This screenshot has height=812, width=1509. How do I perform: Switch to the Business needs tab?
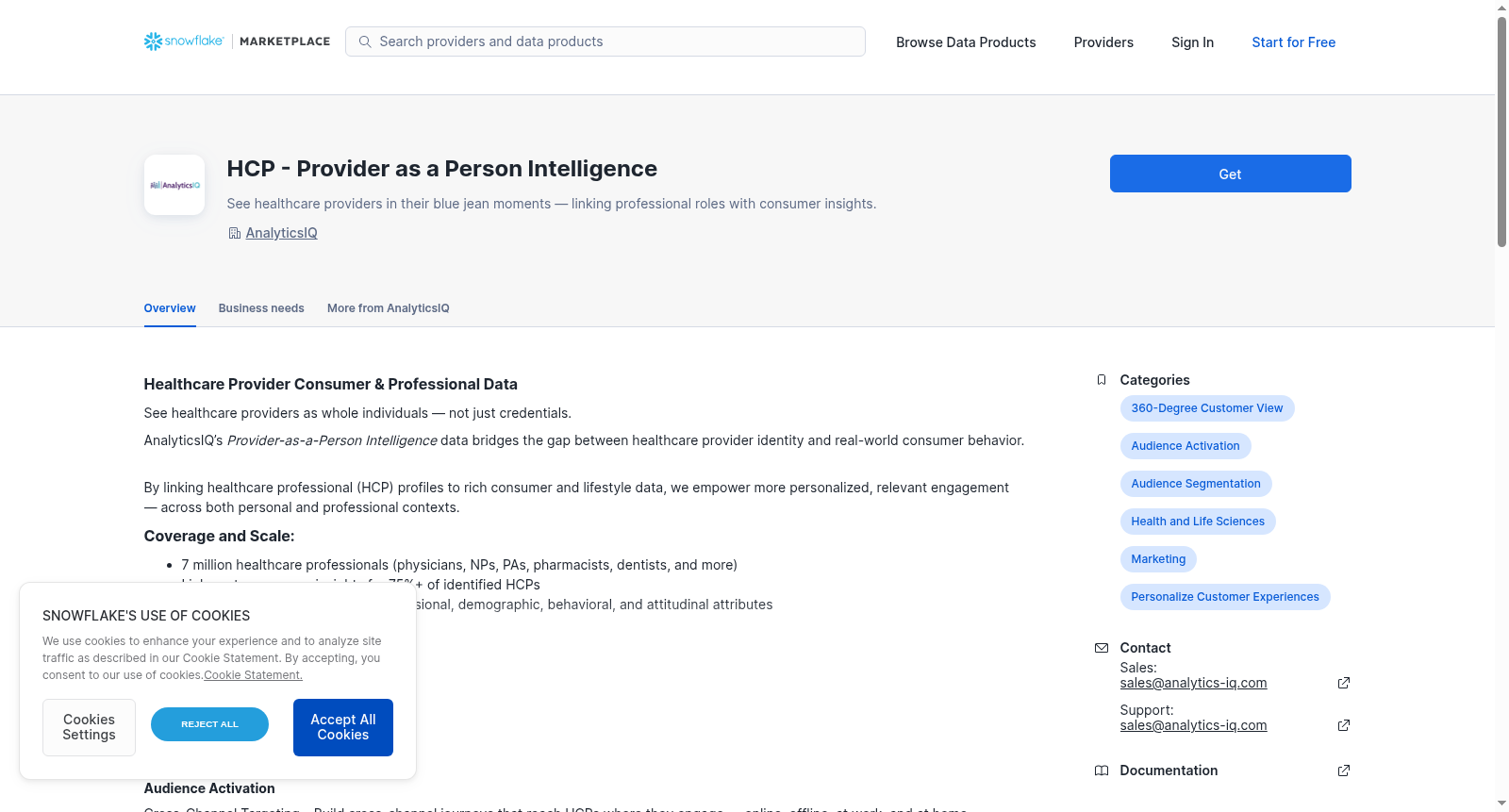point(261,308)
